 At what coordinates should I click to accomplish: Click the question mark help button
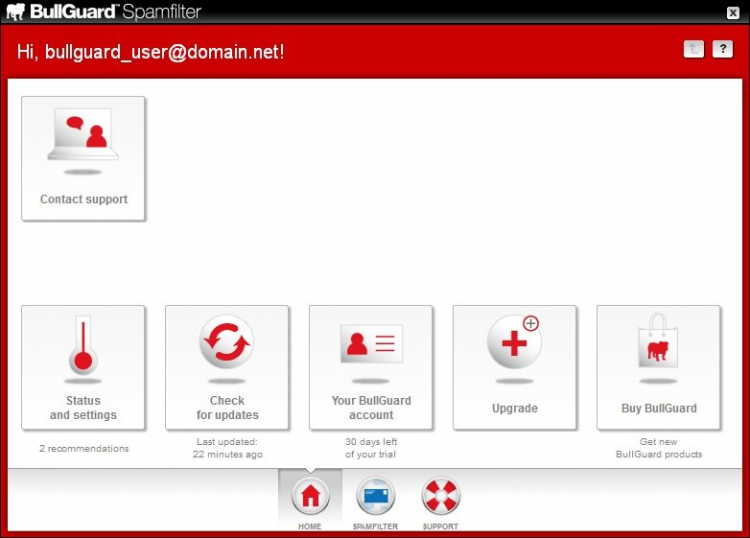(722, 49)
